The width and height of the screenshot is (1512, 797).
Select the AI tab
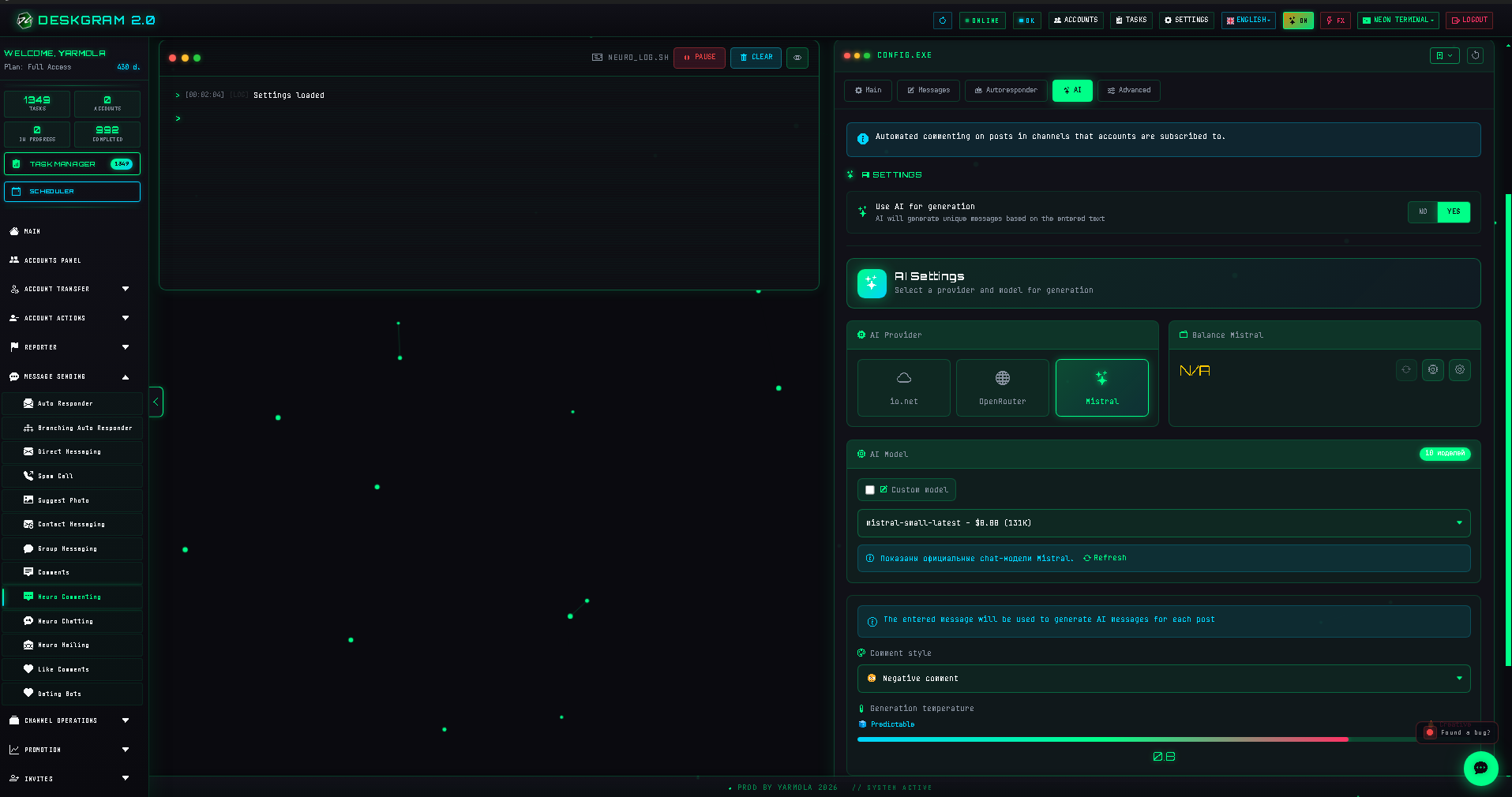pyautogui.click(x=1072, y=91)
